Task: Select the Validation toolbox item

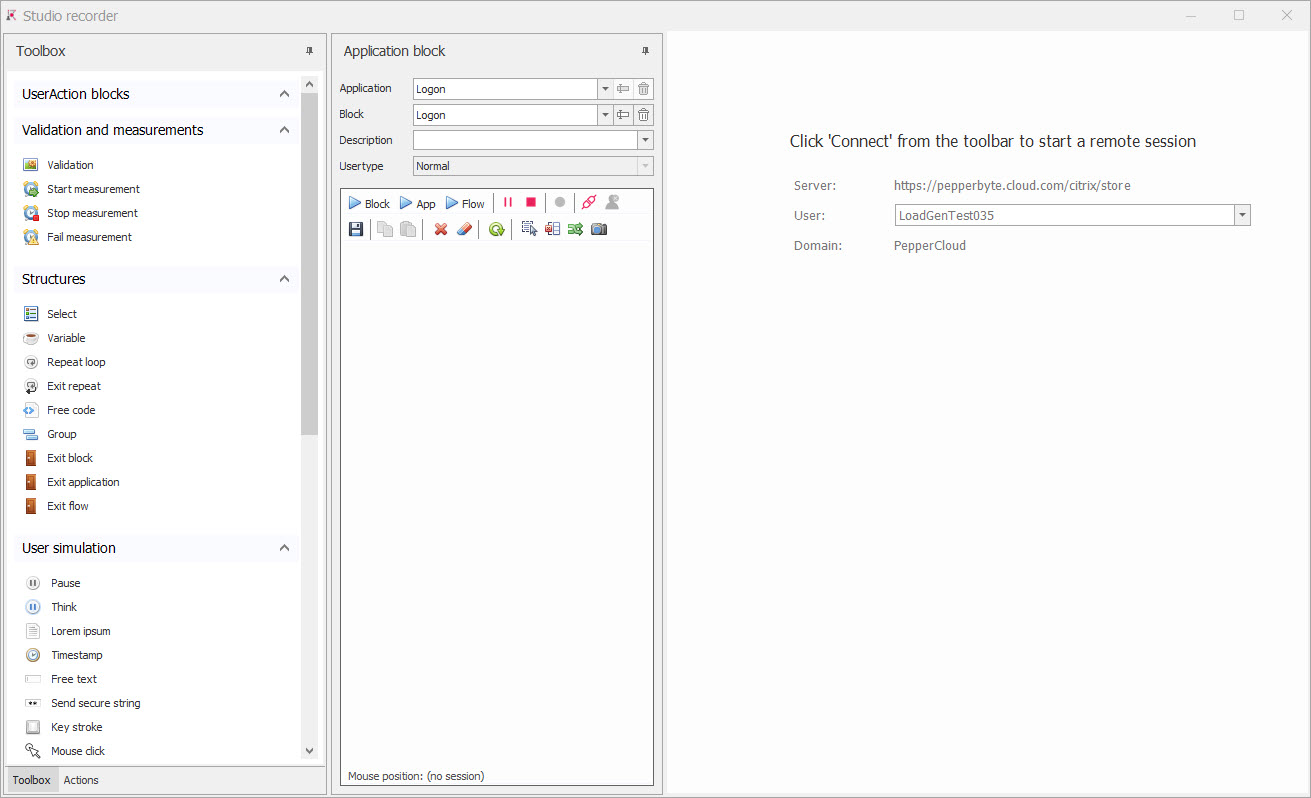Action: click(x=58, y=165)
